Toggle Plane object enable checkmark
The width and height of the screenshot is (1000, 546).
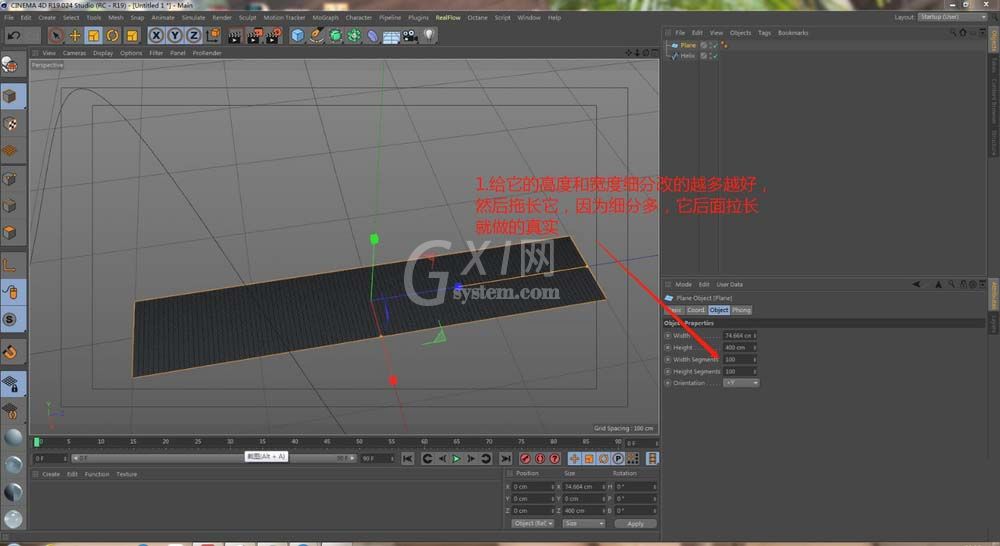pos(716,45)
